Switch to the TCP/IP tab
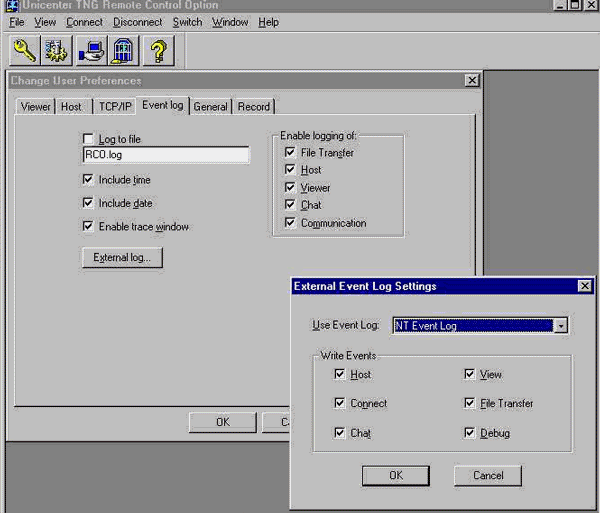The image size is (600, 513). tap(114, 107)
